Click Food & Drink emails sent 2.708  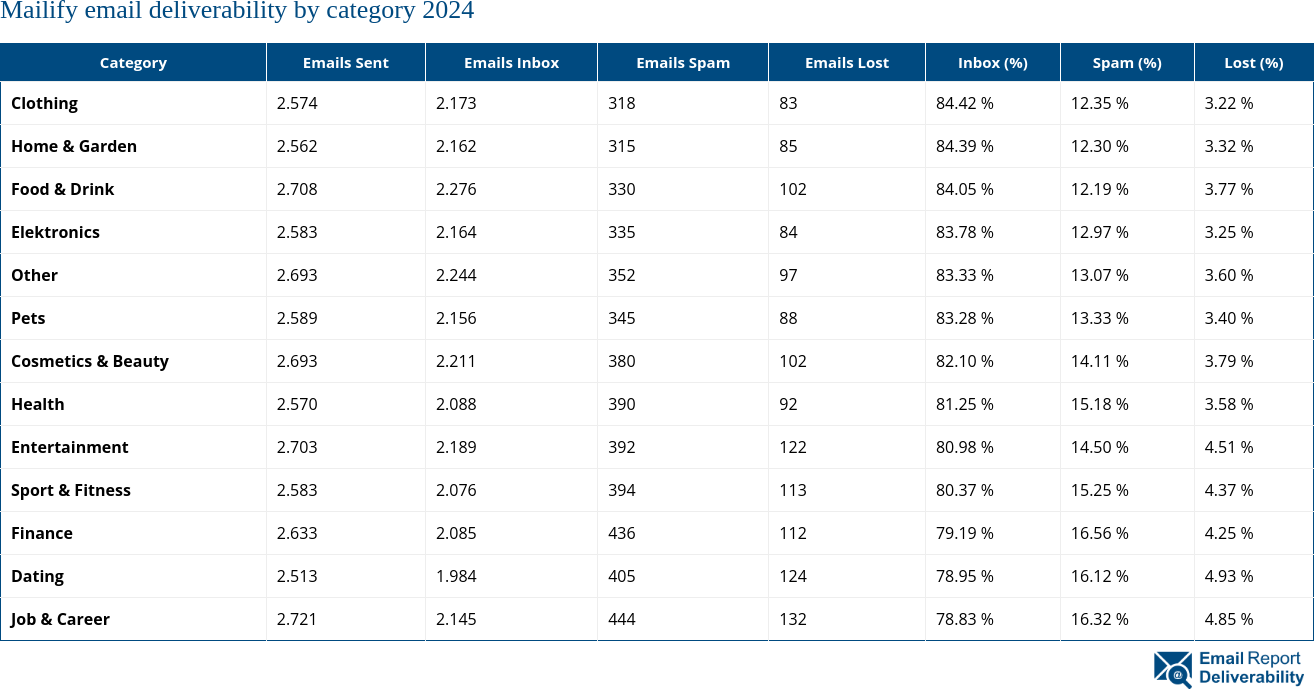tap(297, 189)
